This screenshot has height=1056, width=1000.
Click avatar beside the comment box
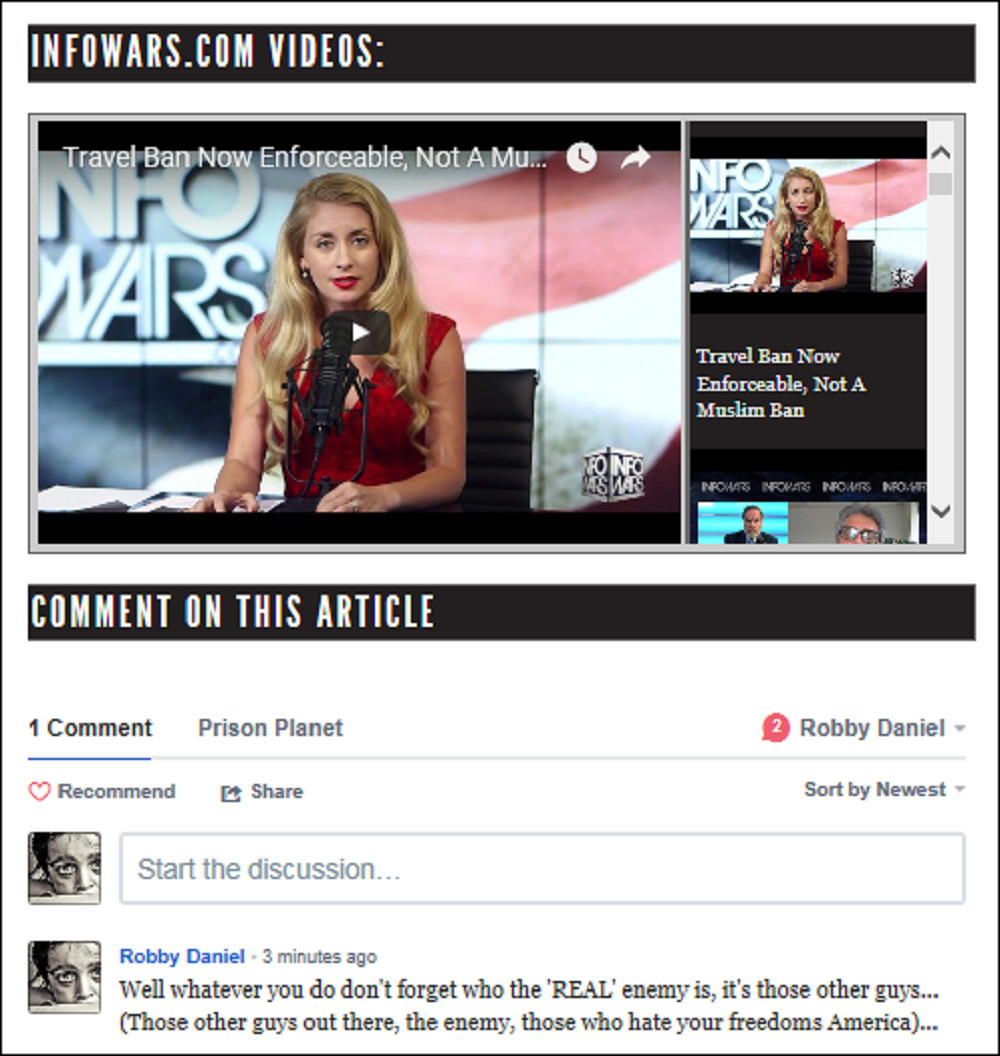64,868
